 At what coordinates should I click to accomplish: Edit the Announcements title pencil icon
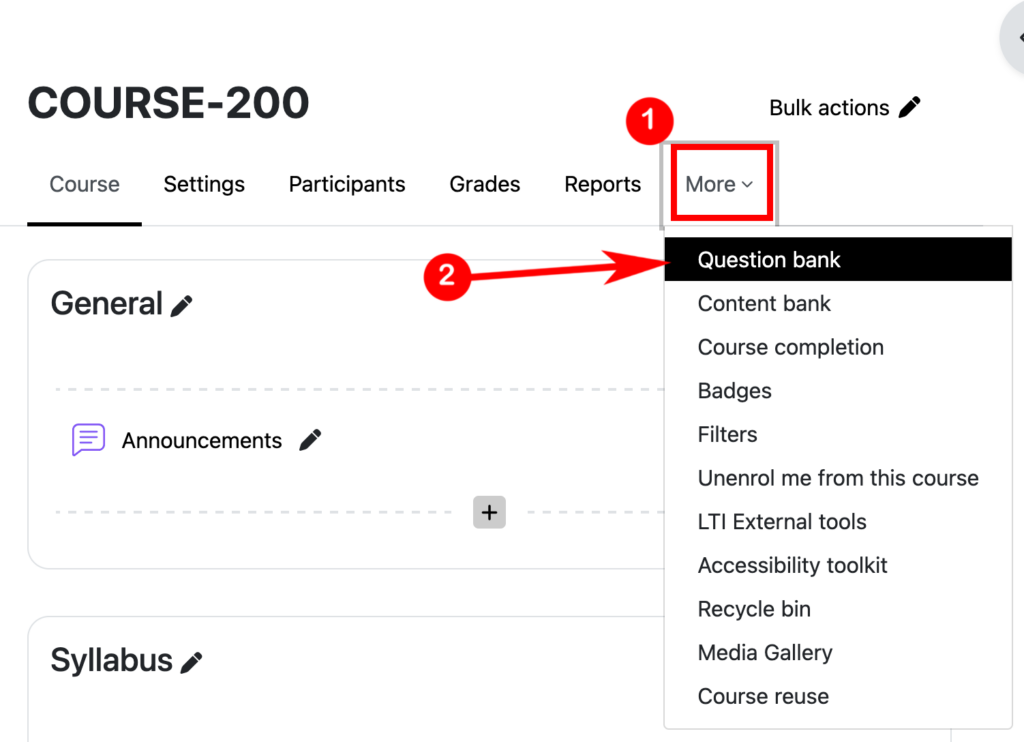[x=311, y=440]
